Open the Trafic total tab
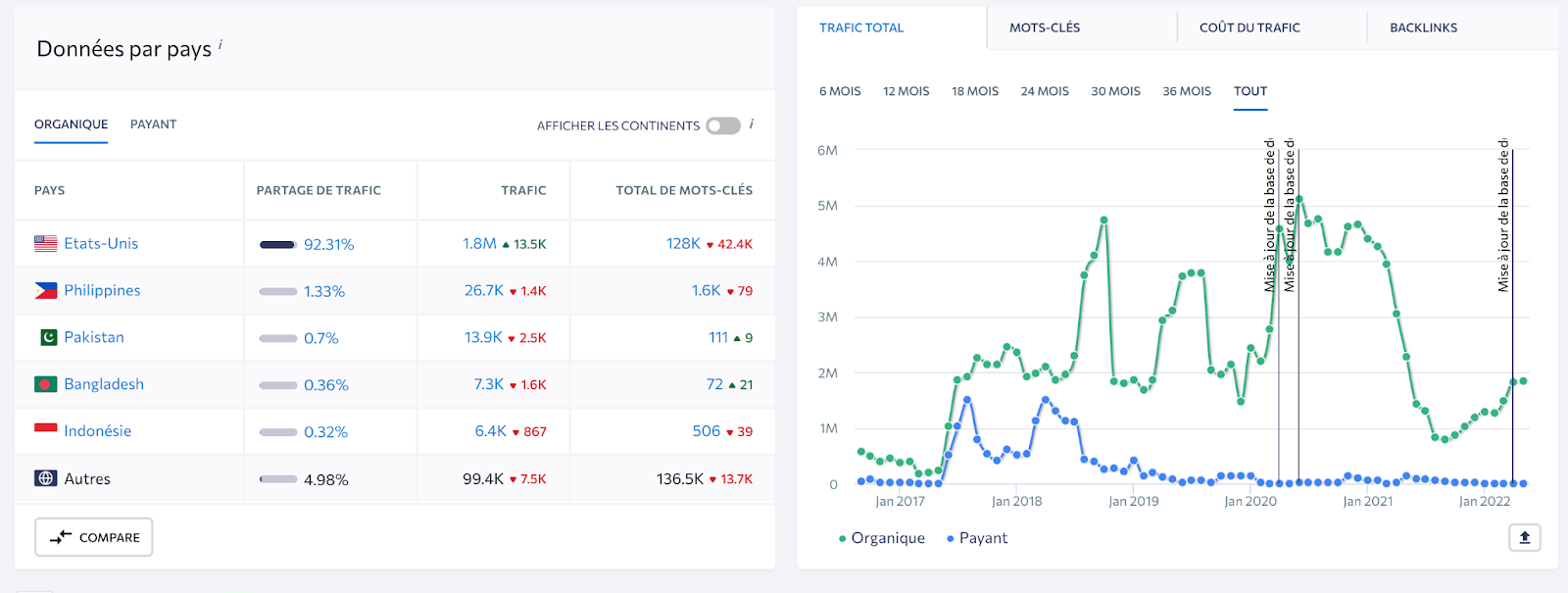Image resolution: width=1568 pixels, height=593 pixels. tap(862, 27)
